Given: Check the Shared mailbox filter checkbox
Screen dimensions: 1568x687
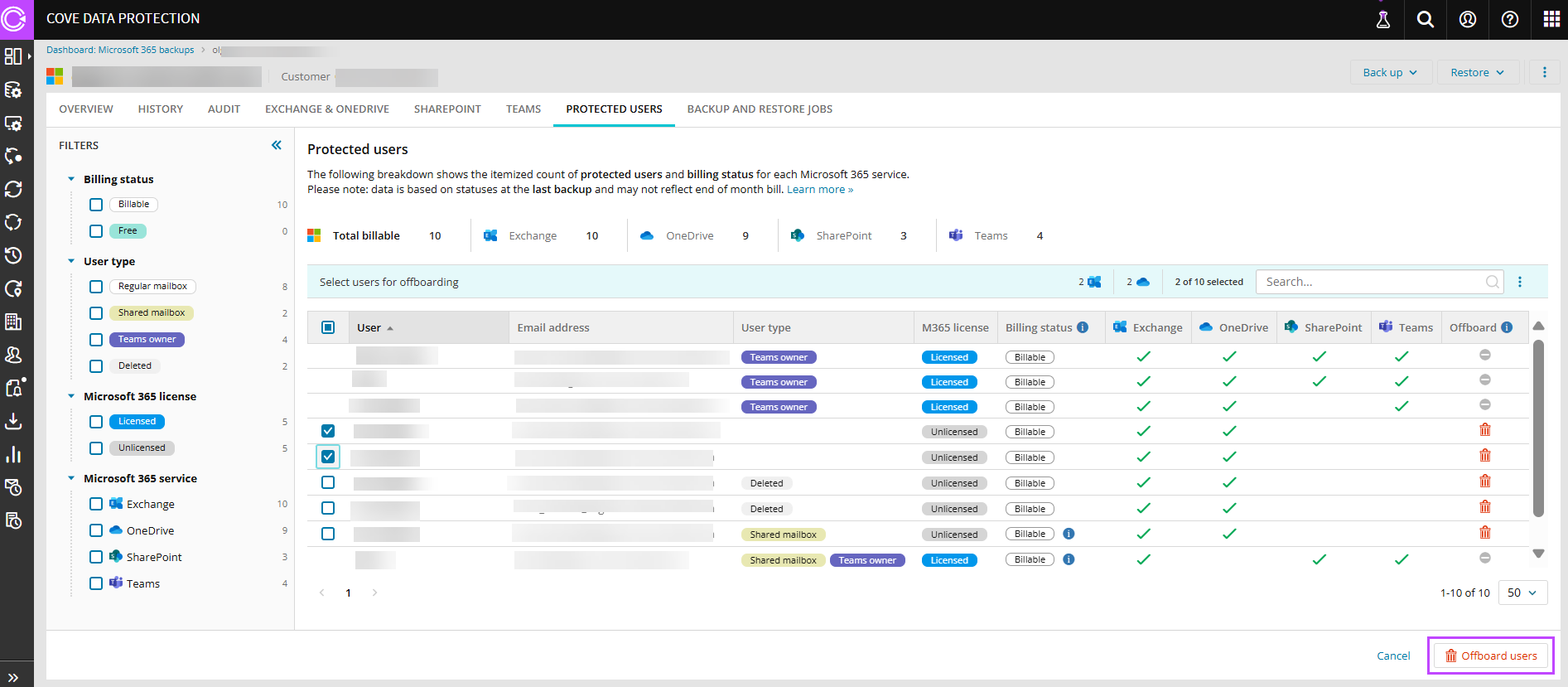Looking at the screenshot, I should (x=96, y=313).
